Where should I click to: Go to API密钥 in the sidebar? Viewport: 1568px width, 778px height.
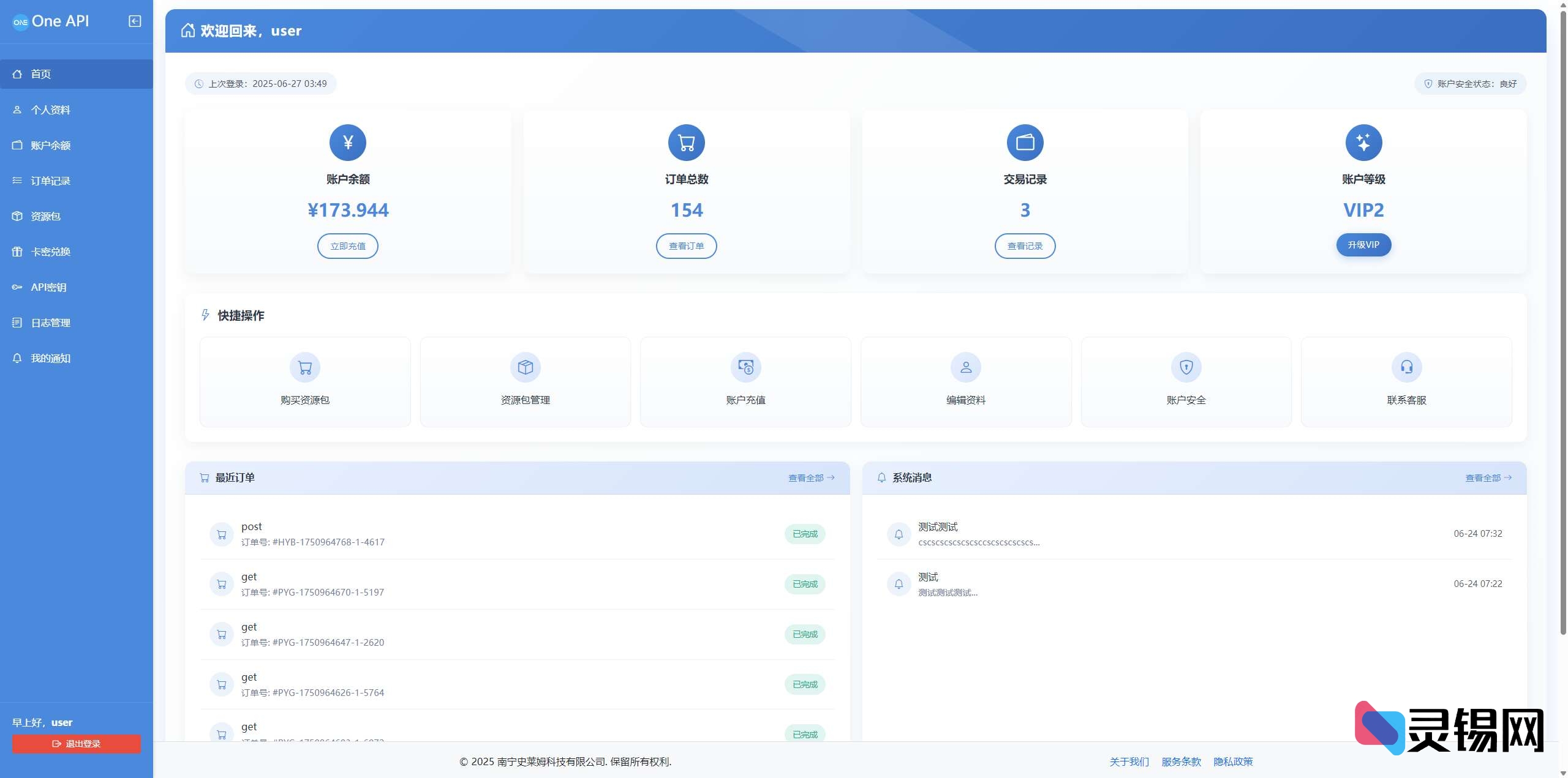(x=49, y=287)
